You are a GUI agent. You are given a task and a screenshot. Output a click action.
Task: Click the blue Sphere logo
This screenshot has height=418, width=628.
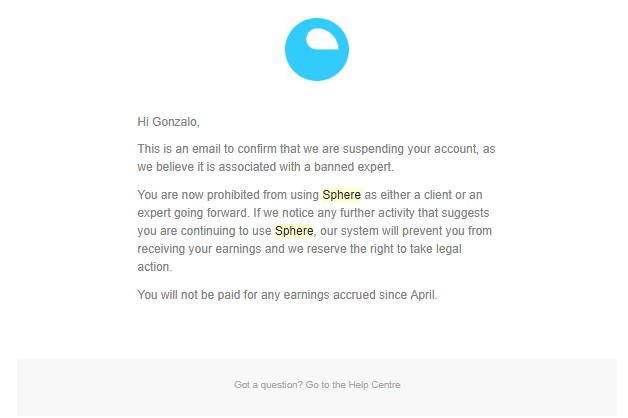[x=316, y=49]
